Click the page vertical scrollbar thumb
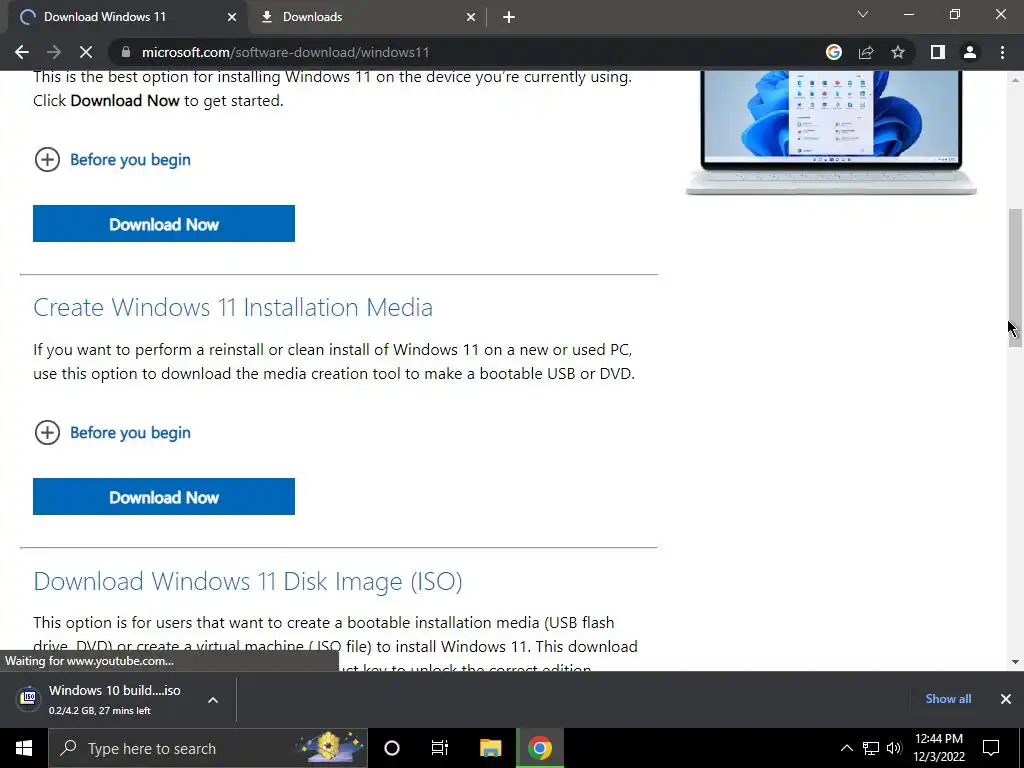This screenshot has width=1024, height=768. pyautogui.click(x=1015, y=278)
